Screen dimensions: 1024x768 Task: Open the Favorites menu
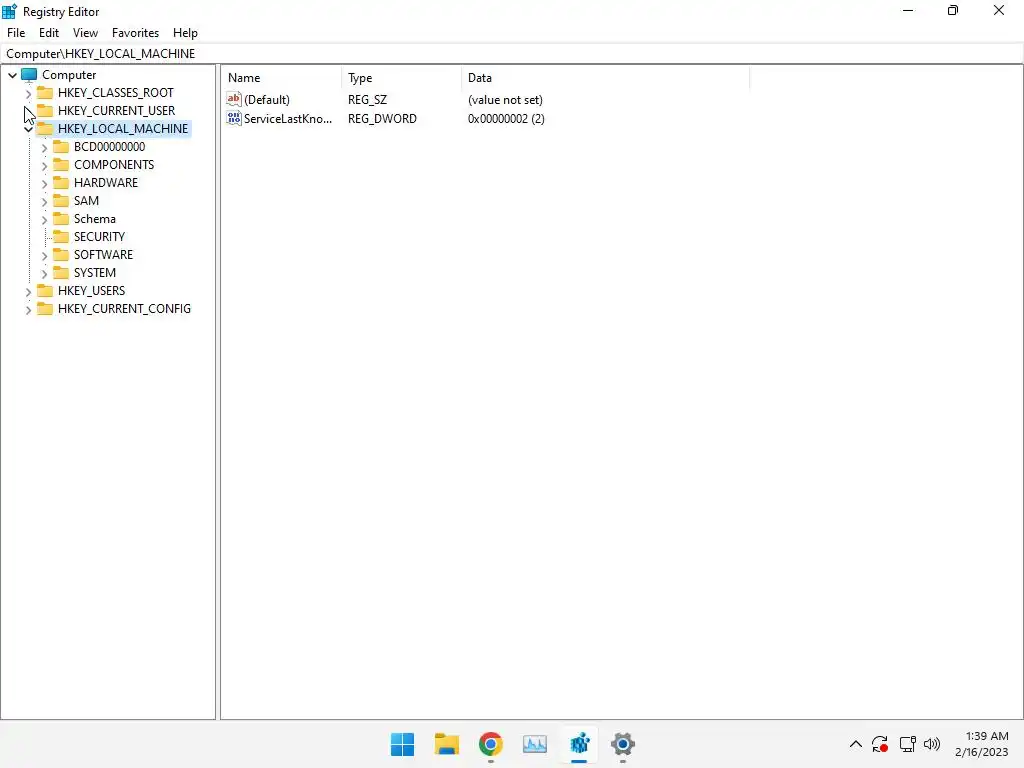pos(135,33)
